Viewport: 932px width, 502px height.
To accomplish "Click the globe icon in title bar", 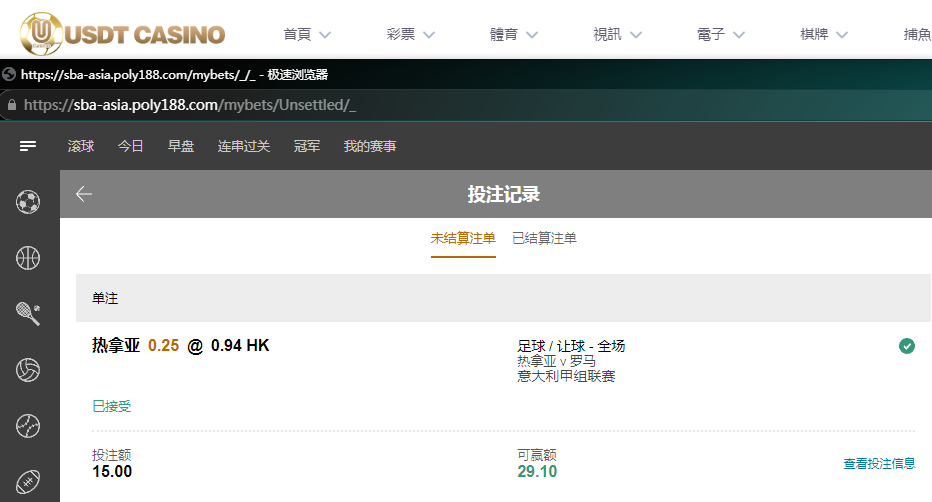I will click(9, 74).
